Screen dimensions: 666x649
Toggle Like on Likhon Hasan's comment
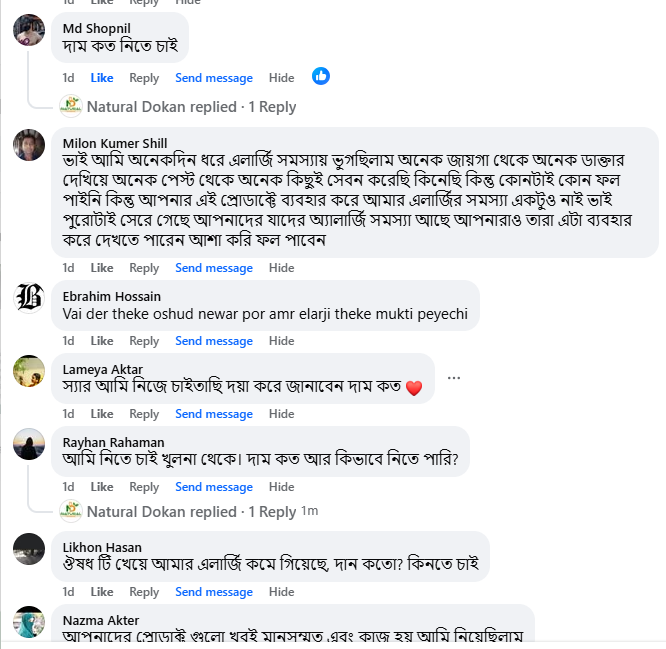tap(102, 592)
